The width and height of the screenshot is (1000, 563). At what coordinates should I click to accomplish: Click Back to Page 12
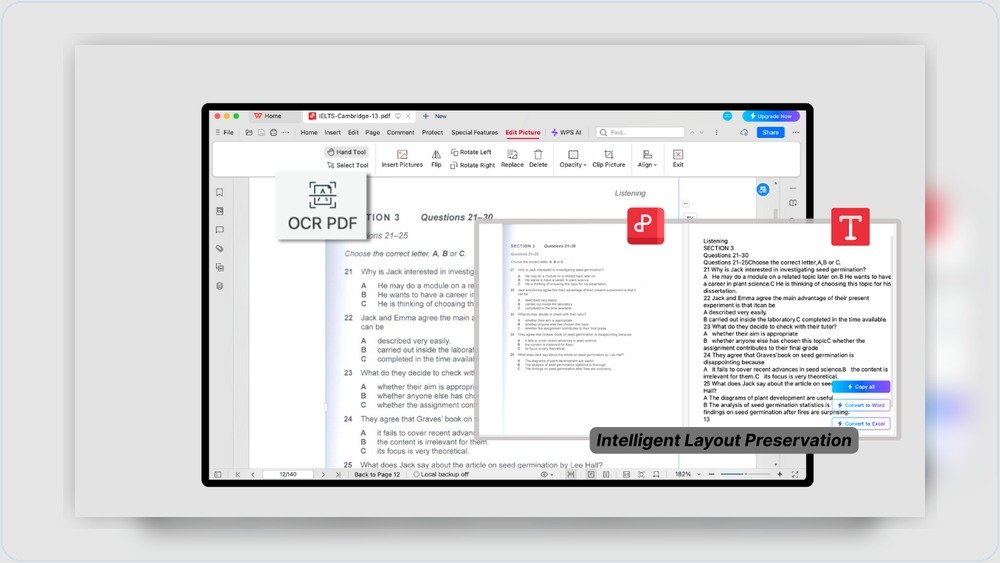click(x=377, y=474)
